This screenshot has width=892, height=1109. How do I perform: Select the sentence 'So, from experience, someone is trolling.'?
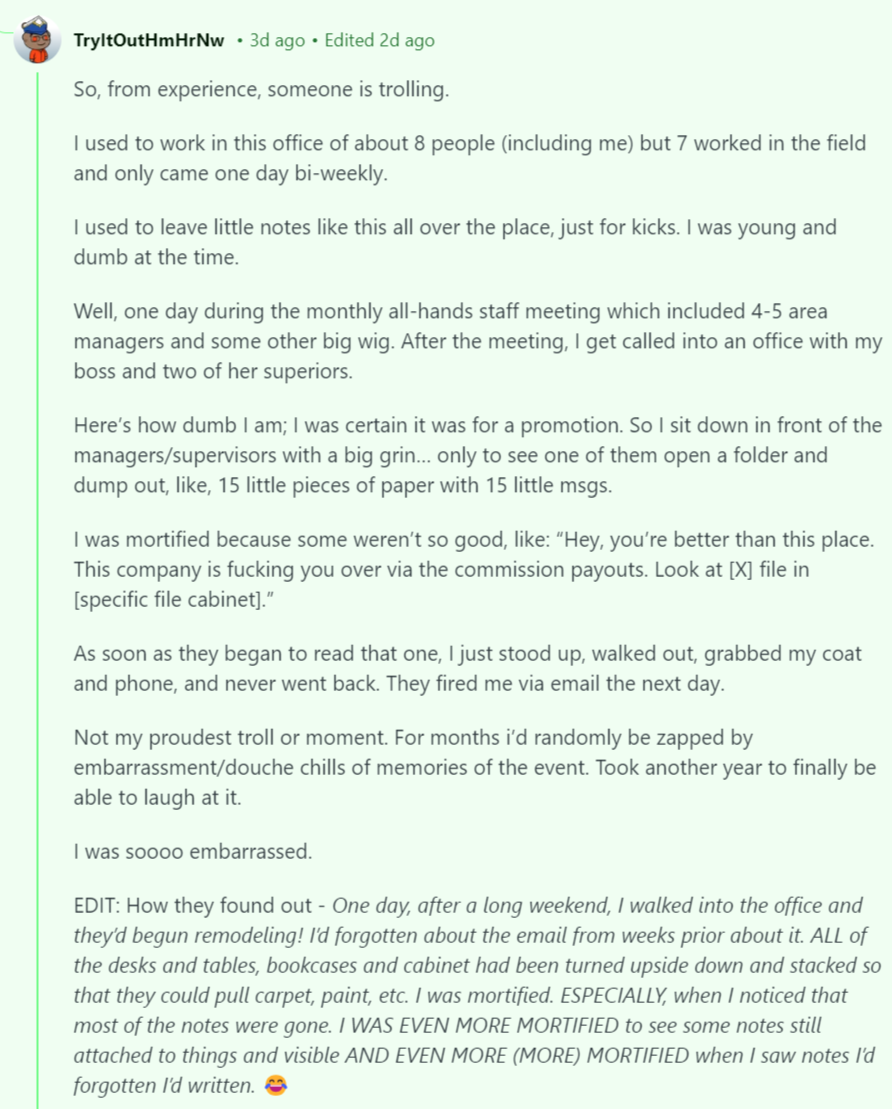(x=261, y=90)
